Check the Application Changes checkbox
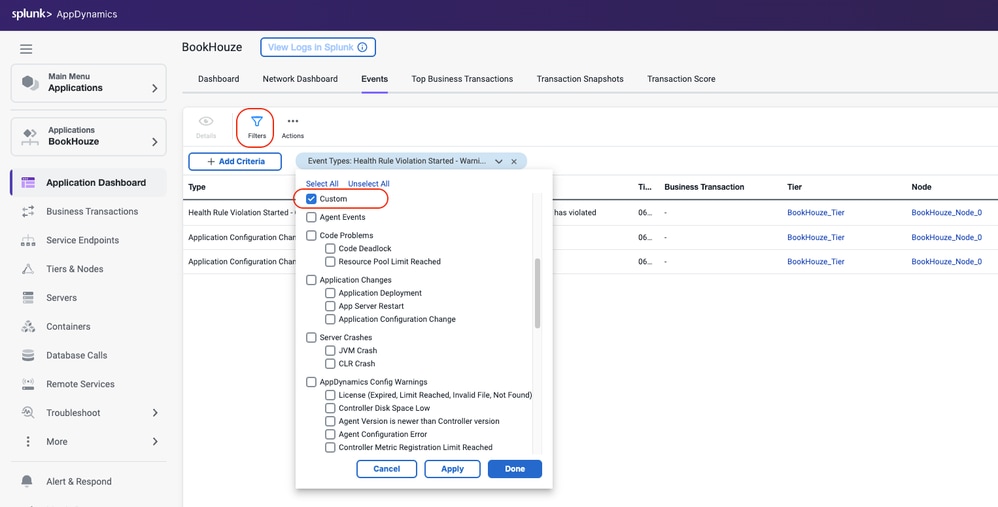Image resolution: width=998 pixels, height=507 pixels. [311, 280]
